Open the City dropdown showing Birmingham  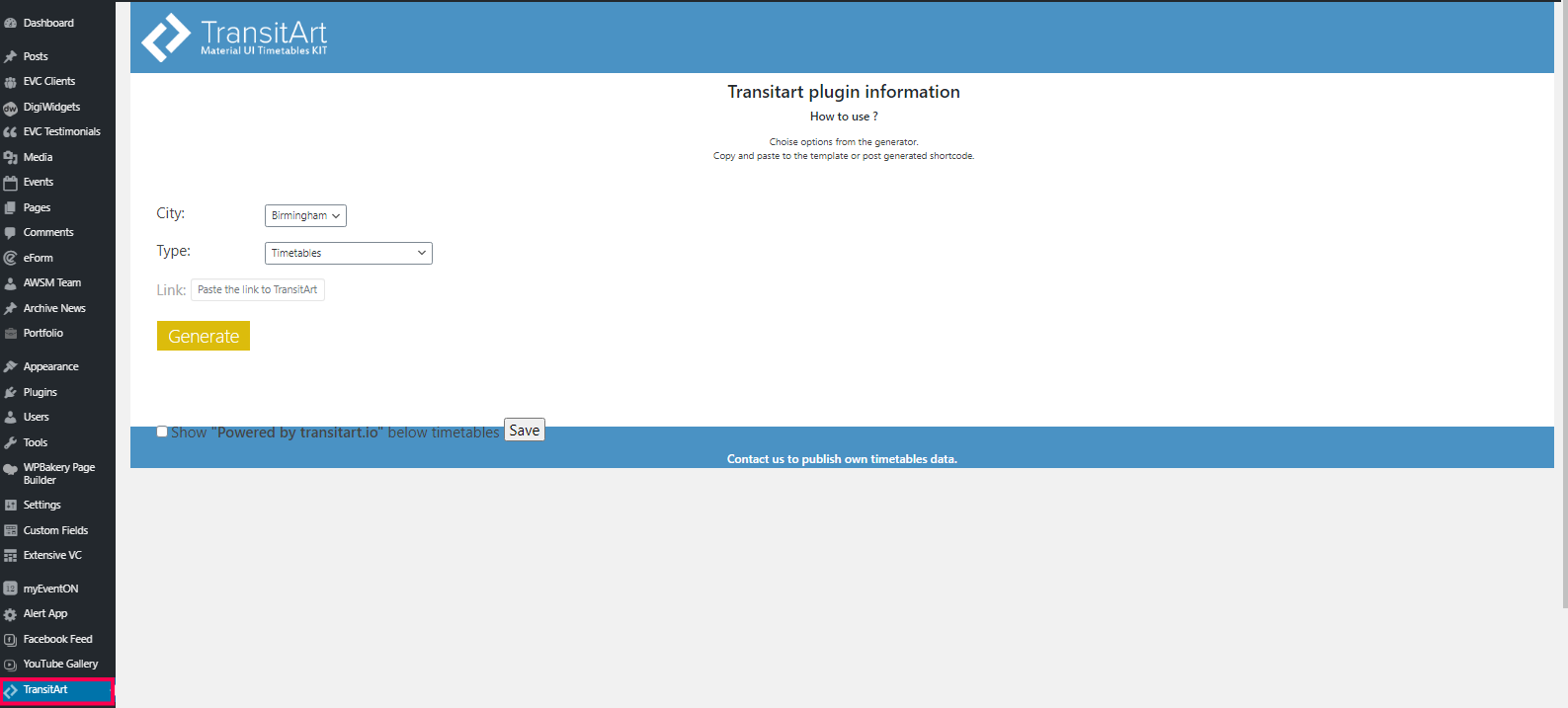305,215
